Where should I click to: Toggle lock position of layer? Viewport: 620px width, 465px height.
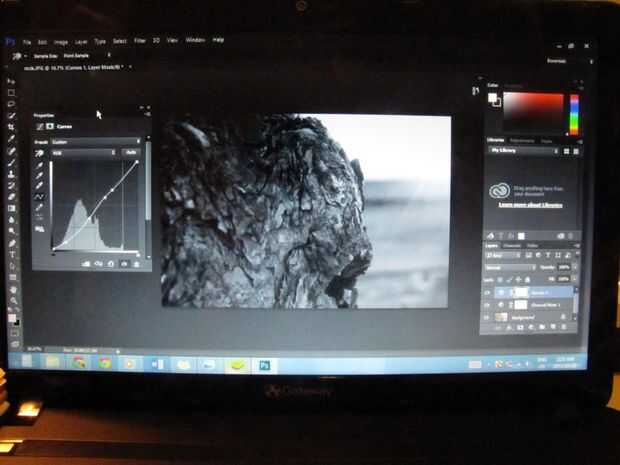point(518,280)
